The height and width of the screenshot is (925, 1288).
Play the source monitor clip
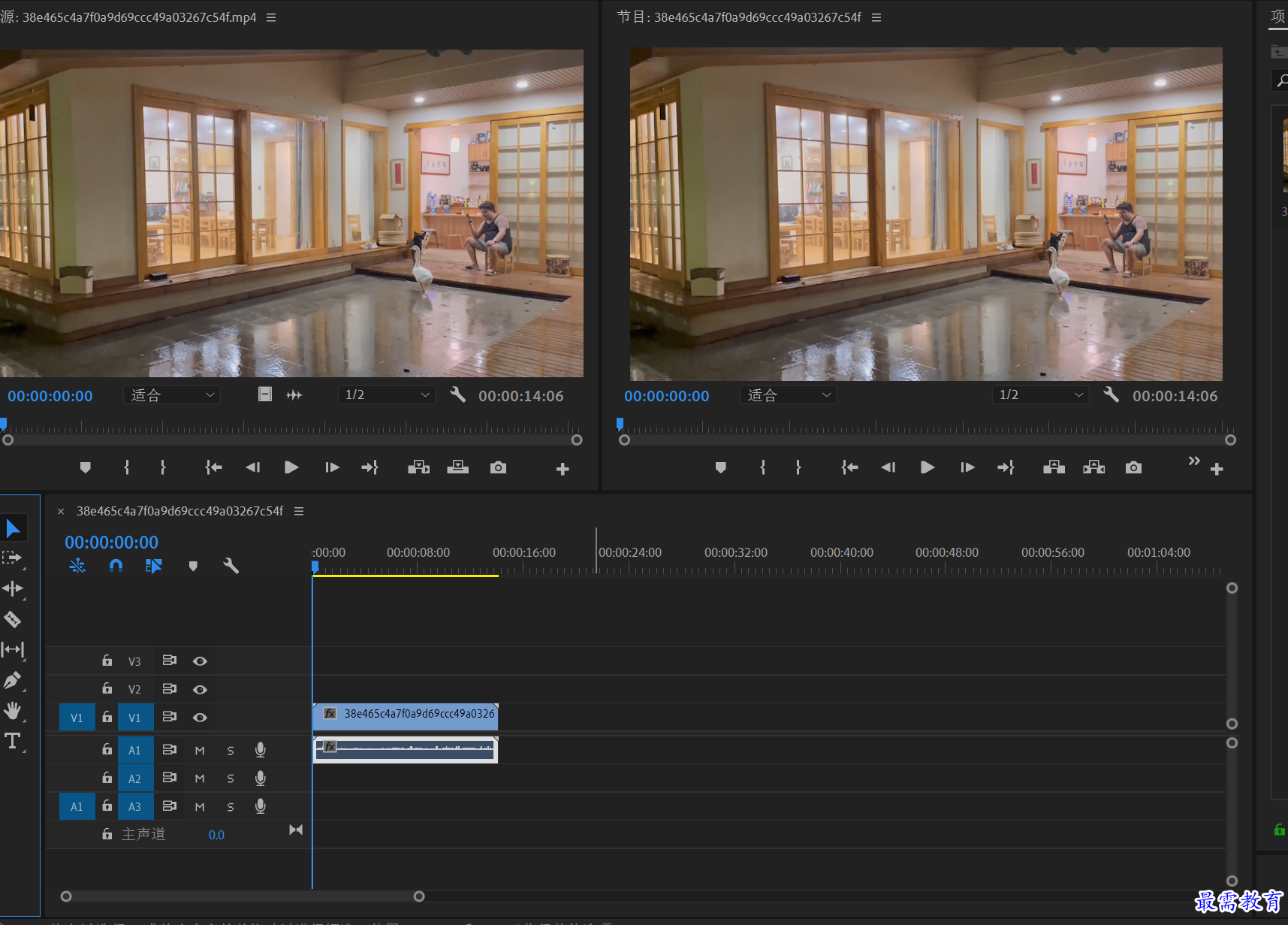pos(291,467)
